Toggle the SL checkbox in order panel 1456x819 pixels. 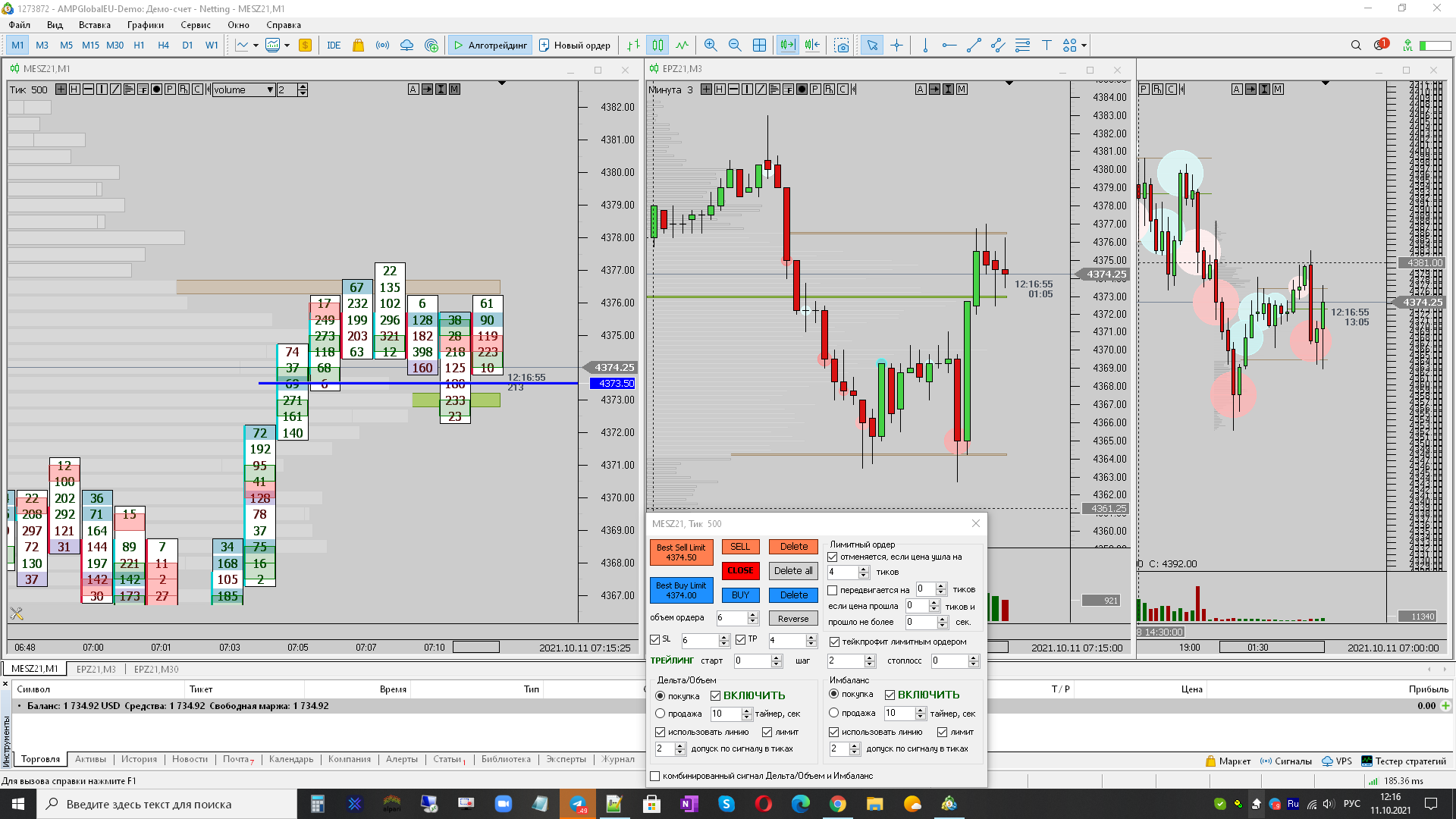tap(655, 639)
